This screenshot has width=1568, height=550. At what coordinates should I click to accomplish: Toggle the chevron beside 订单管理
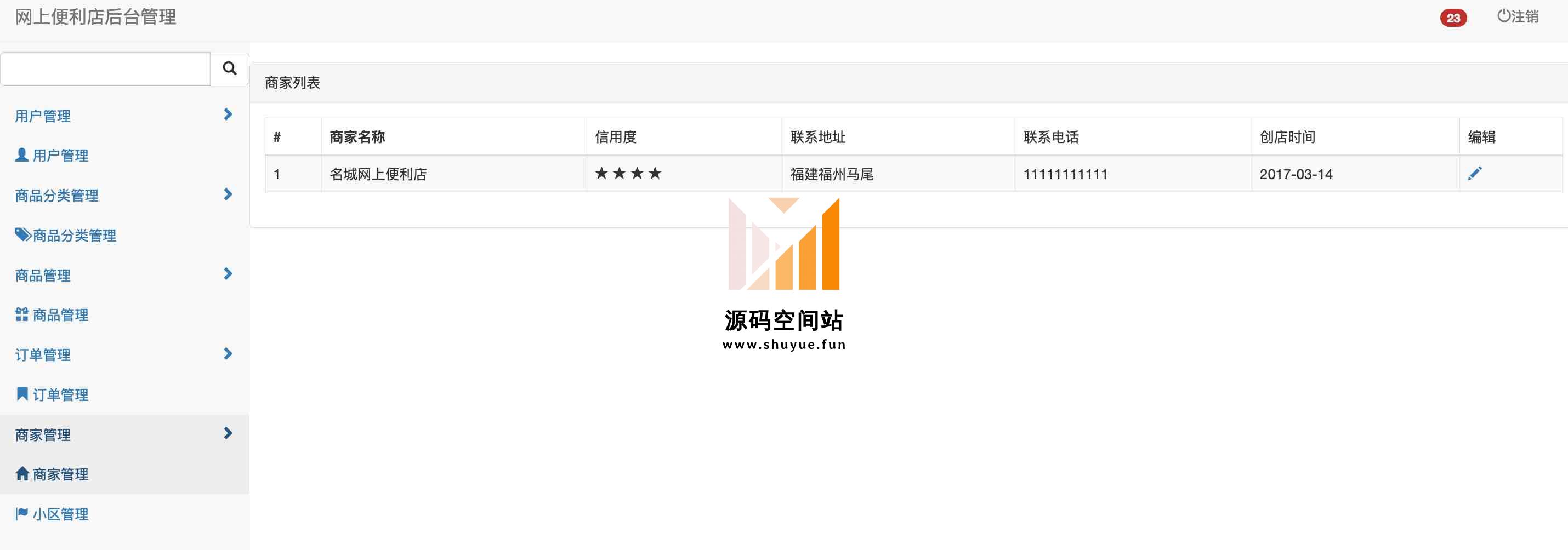click(x=228, y=353)
